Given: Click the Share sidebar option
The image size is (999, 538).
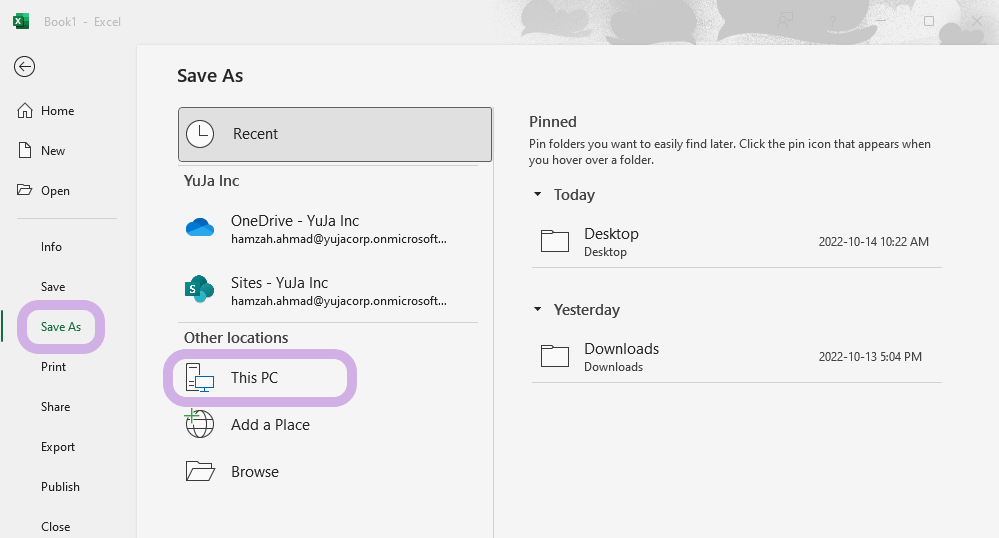Looking at the screenshot, I should [x=55, y=407].
